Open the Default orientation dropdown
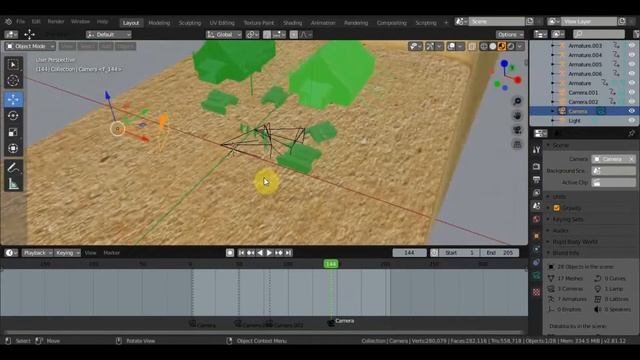The height and width of the screenshot is (360, 640). click(109, 35)
